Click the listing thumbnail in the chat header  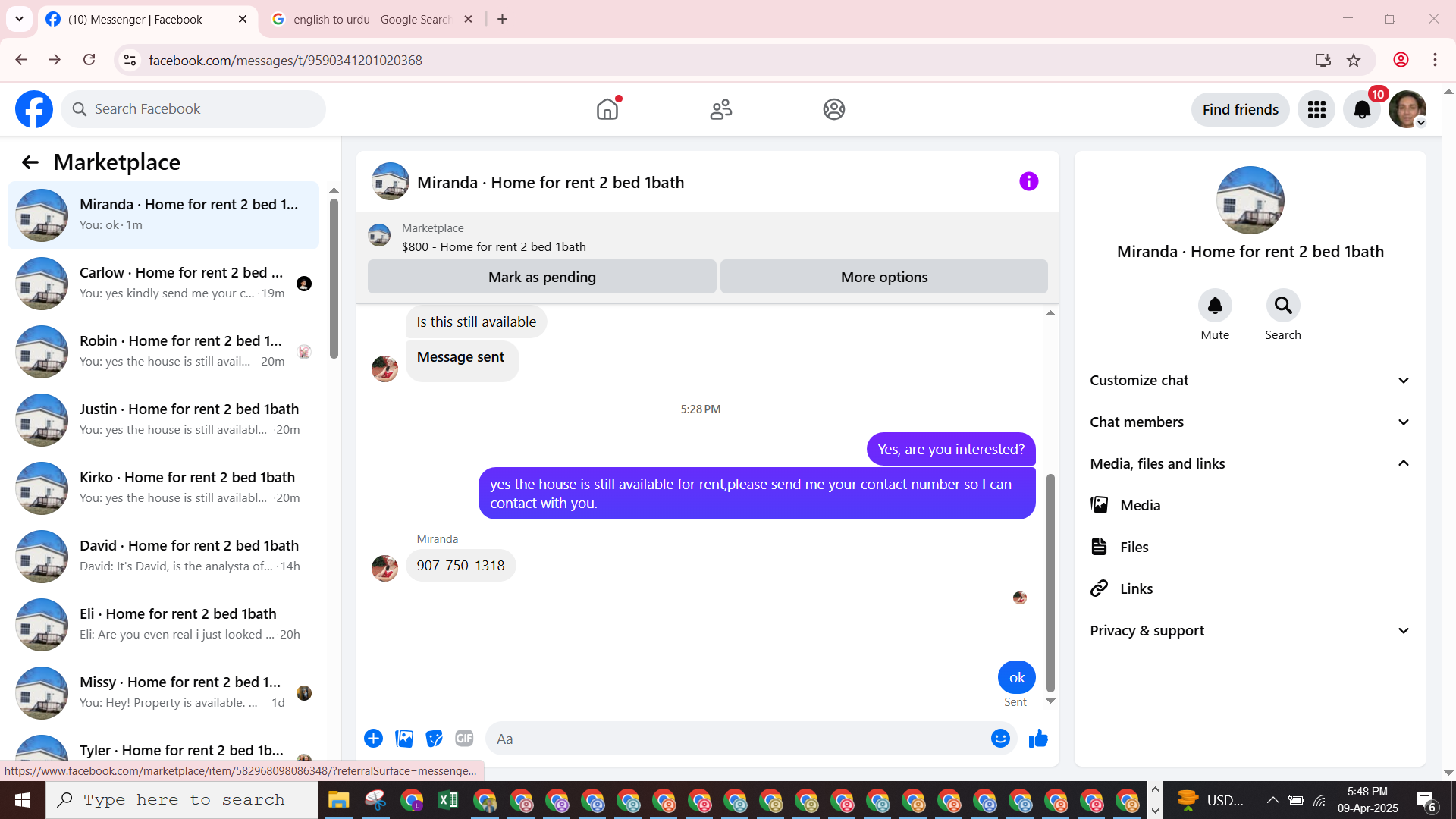391,181
